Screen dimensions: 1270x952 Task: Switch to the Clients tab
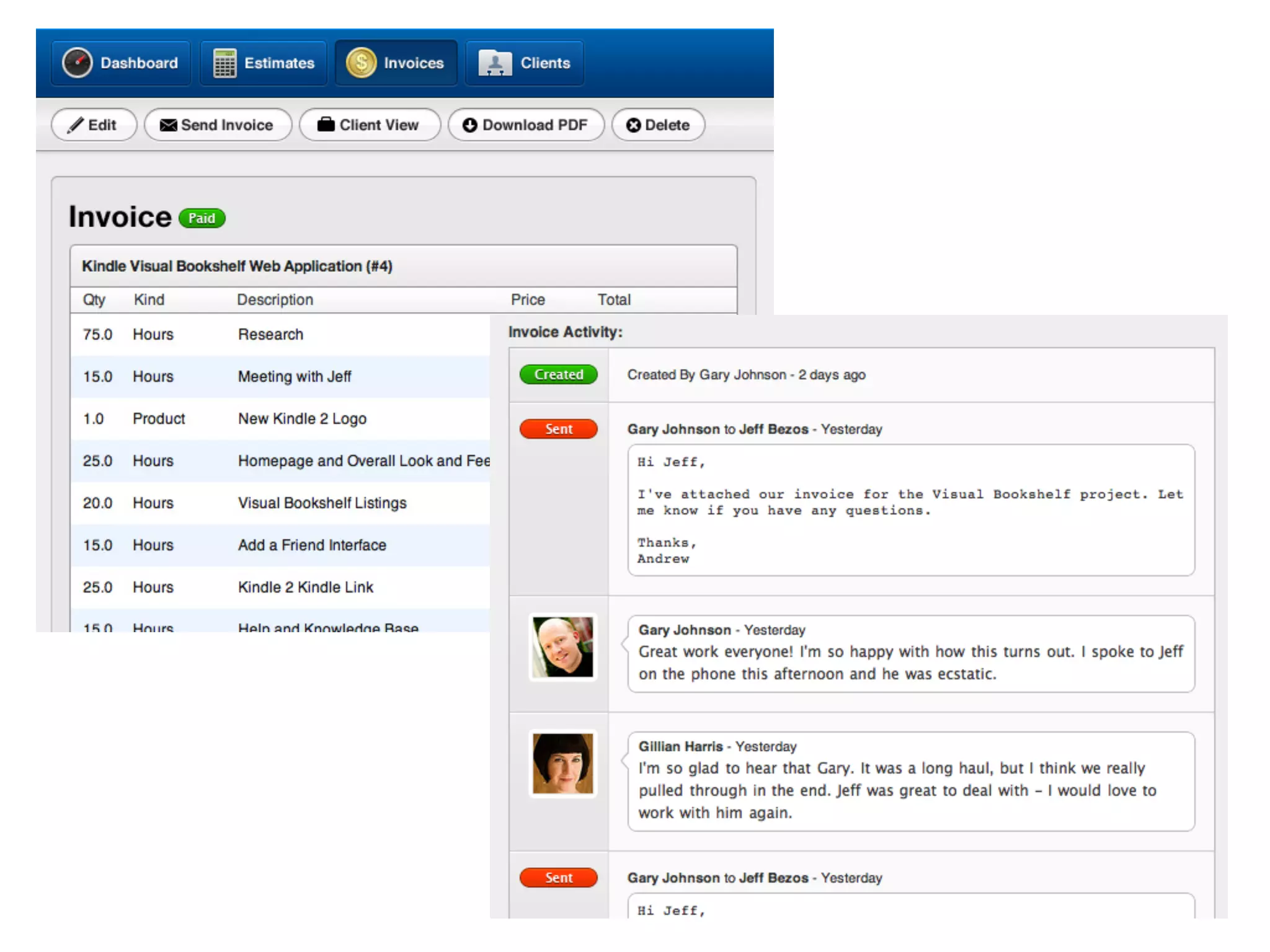tap(544, 63)
